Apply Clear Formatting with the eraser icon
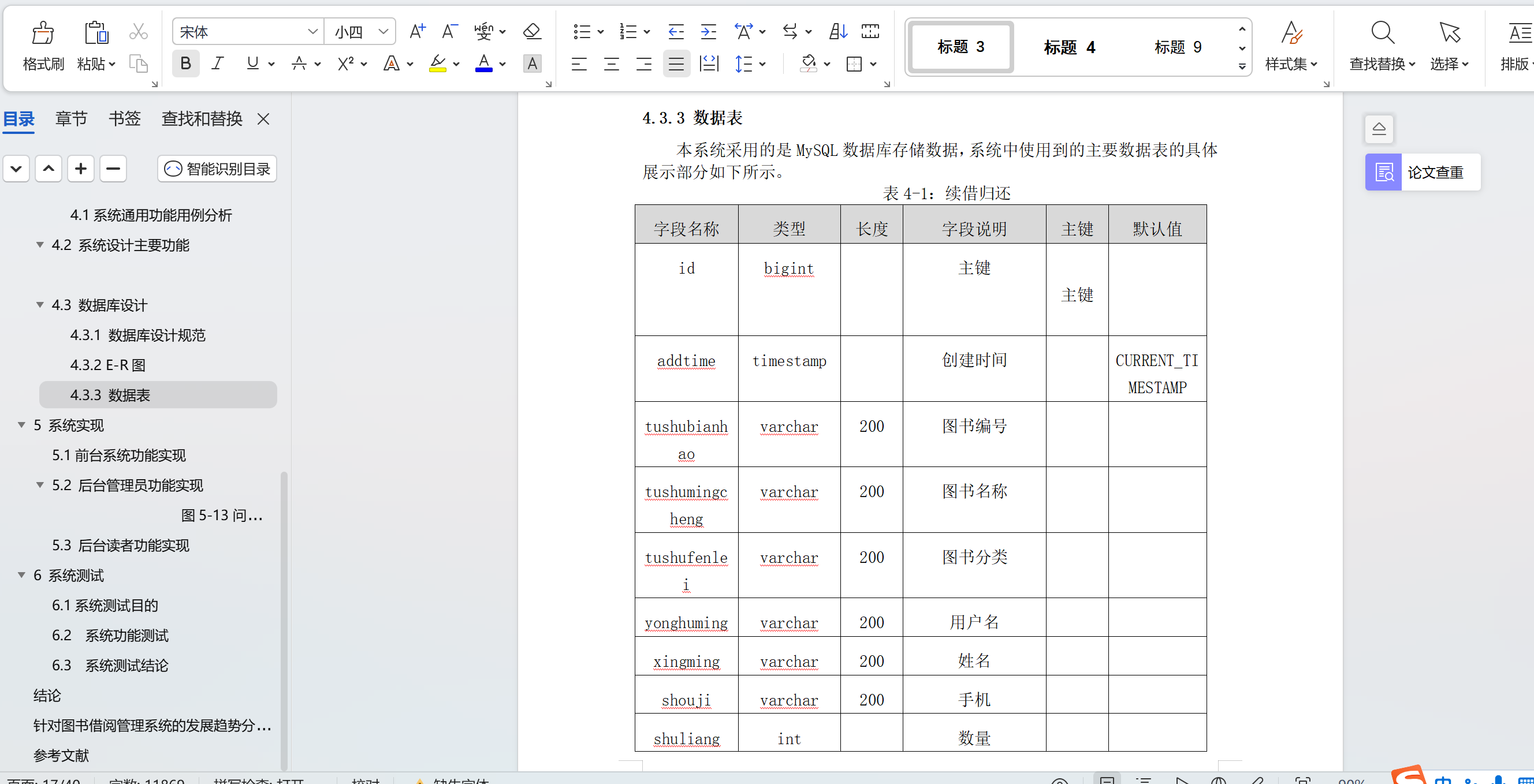The image size is (1534, 784). [x=531, y=31]
